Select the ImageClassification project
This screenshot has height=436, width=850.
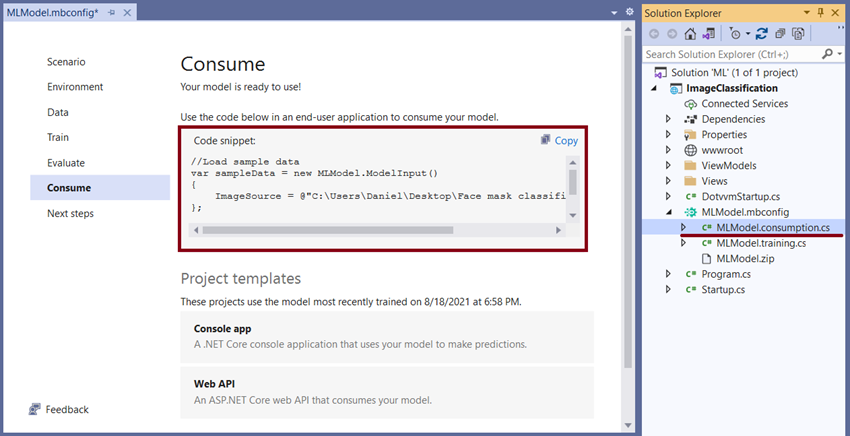(732, 88)
